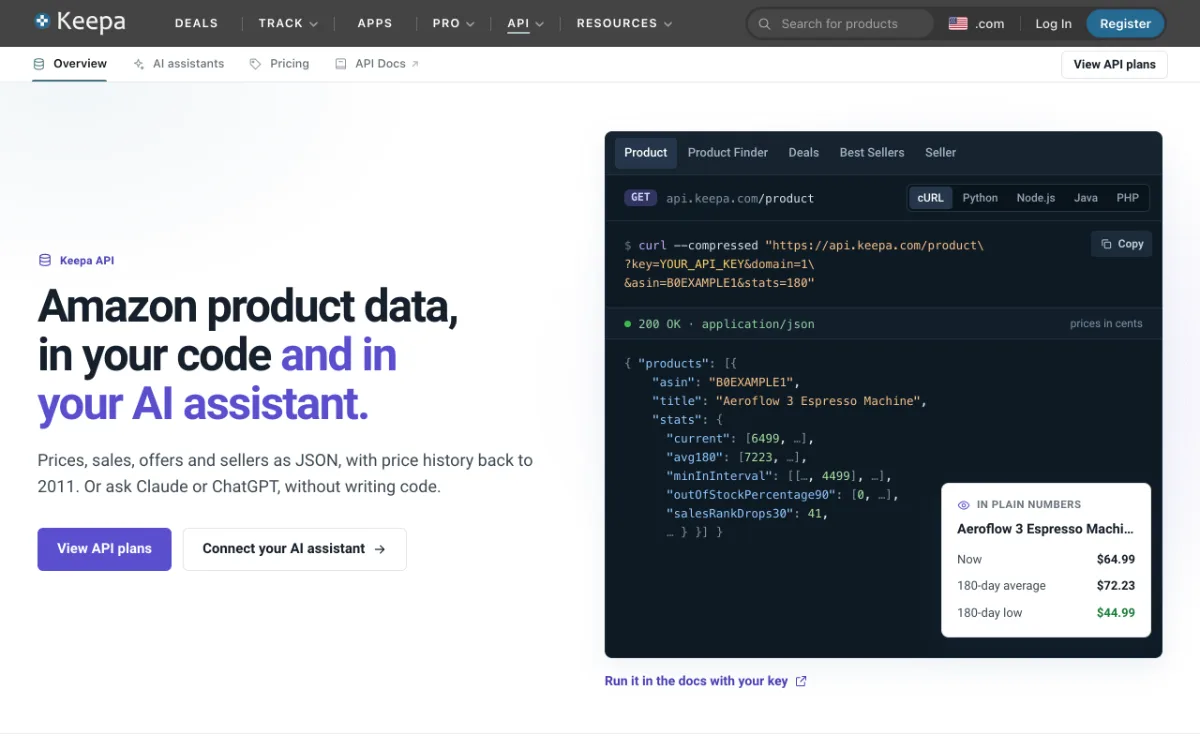Click the "salesRankDrops30": 41 line
Viewport: 1200px width, 750px height.
click(x=747, y=514)
